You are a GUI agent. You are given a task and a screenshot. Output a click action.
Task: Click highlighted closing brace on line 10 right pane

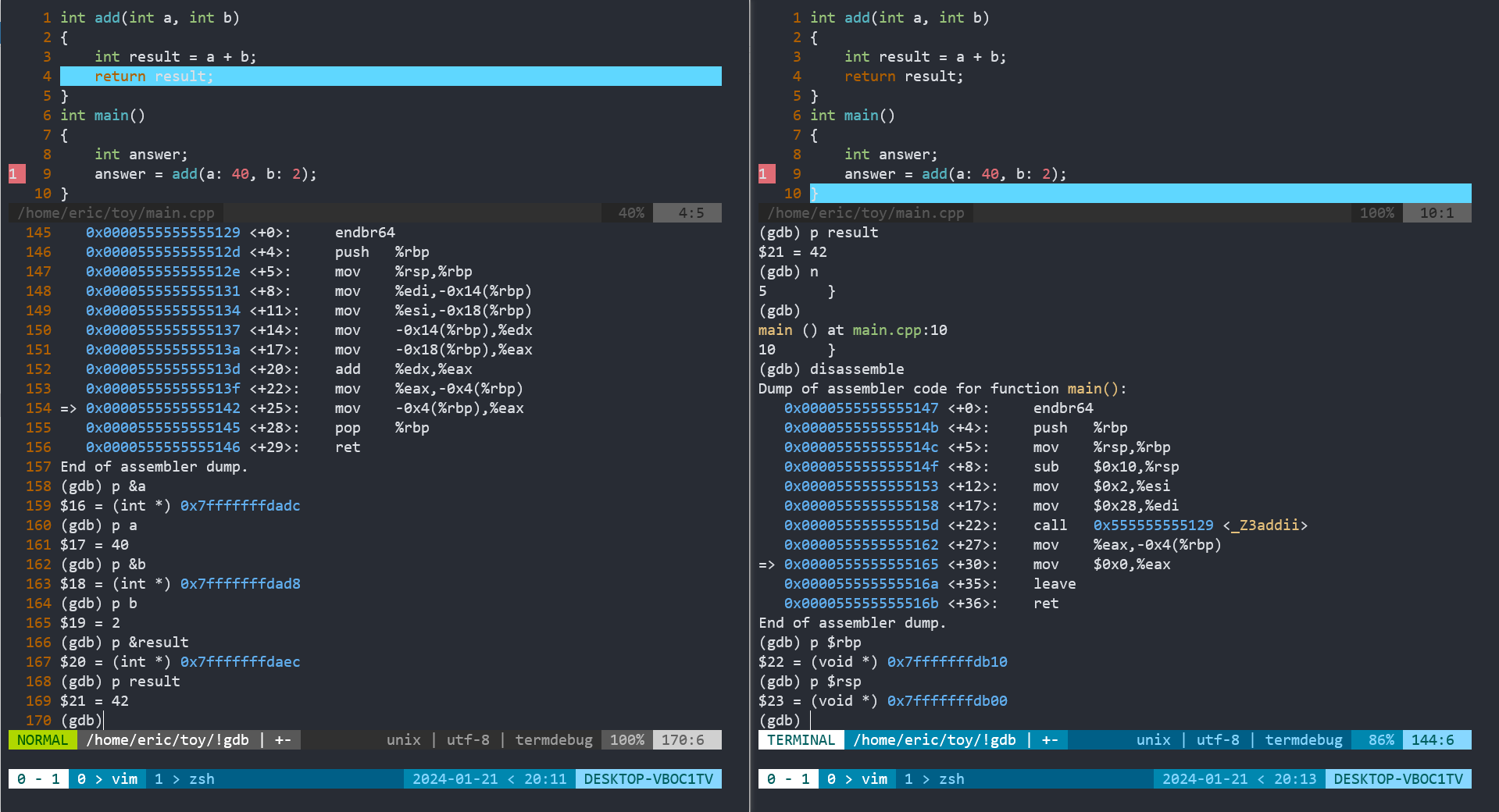point(814,194)
